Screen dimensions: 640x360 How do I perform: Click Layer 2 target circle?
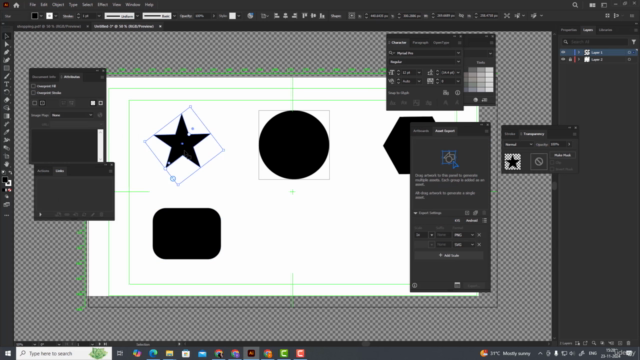coord(629,60)
